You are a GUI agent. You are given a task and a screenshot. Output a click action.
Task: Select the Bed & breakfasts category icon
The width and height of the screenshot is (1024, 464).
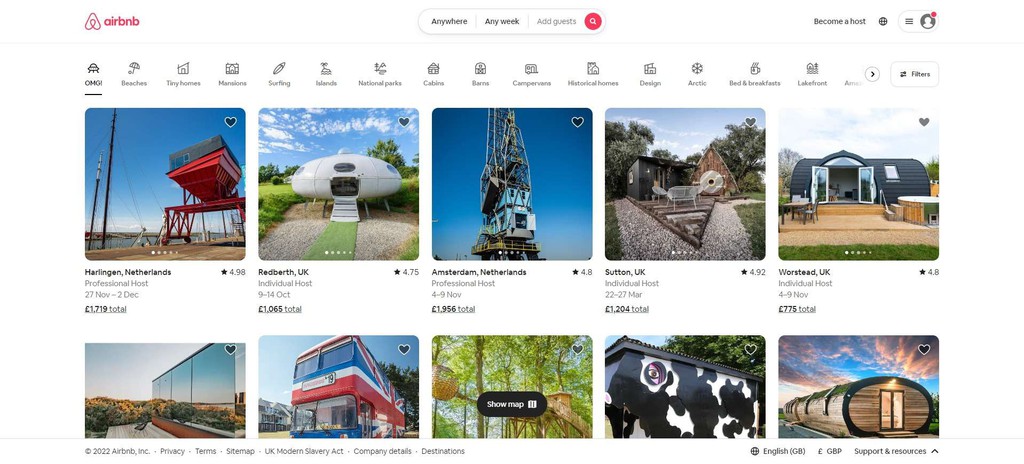tap(754, 68)
